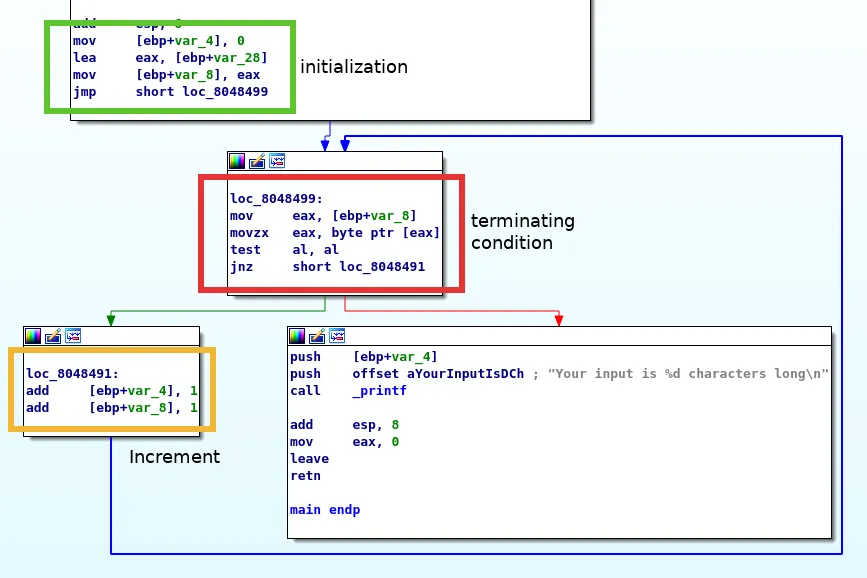Select the 'jnz short loc_8048491' instruction
Viewport: 867px width, 578px height.
click(327, 267)
